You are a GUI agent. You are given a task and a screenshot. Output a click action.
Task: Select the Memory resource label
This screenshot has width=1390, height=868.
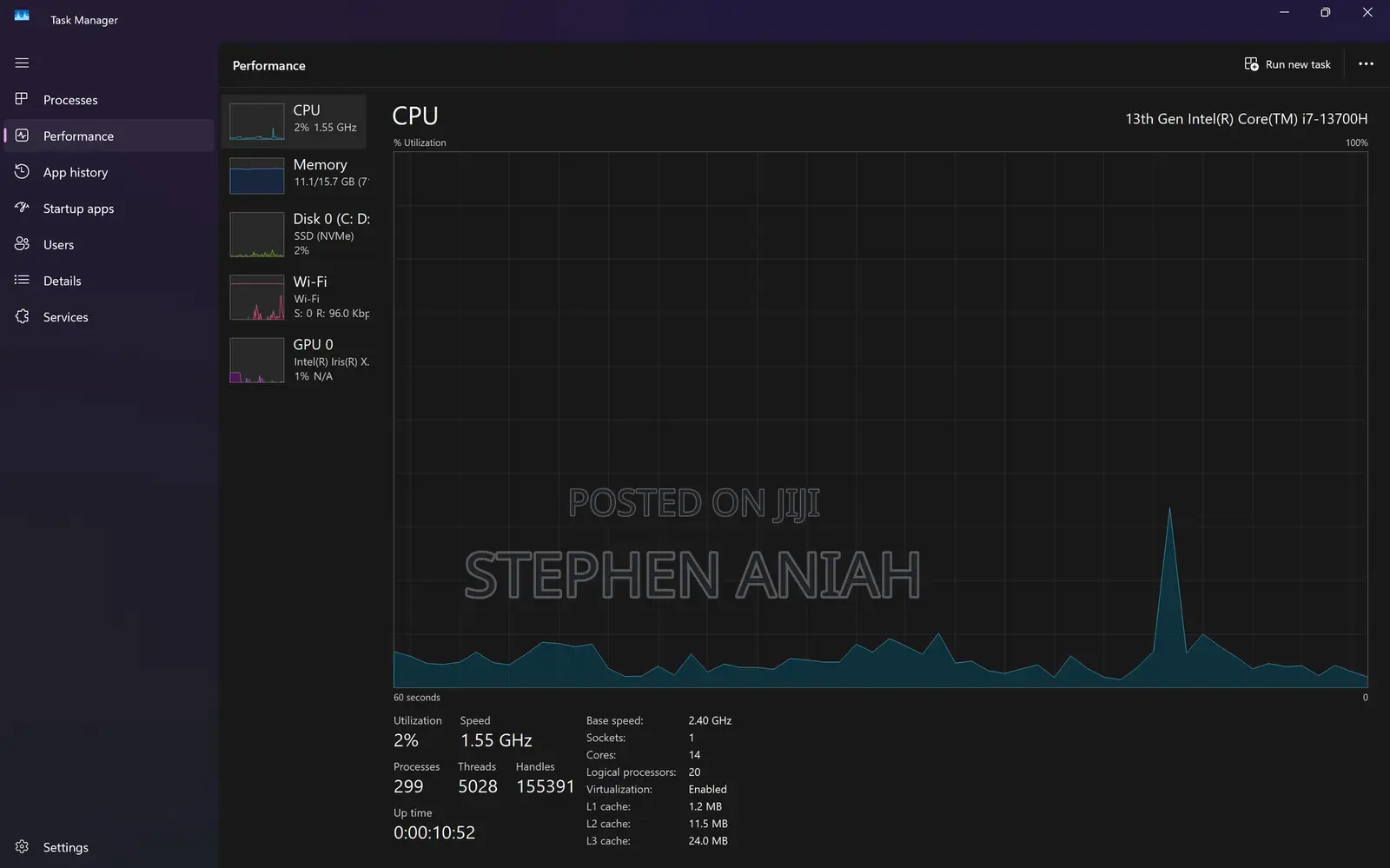click(320, 164)
